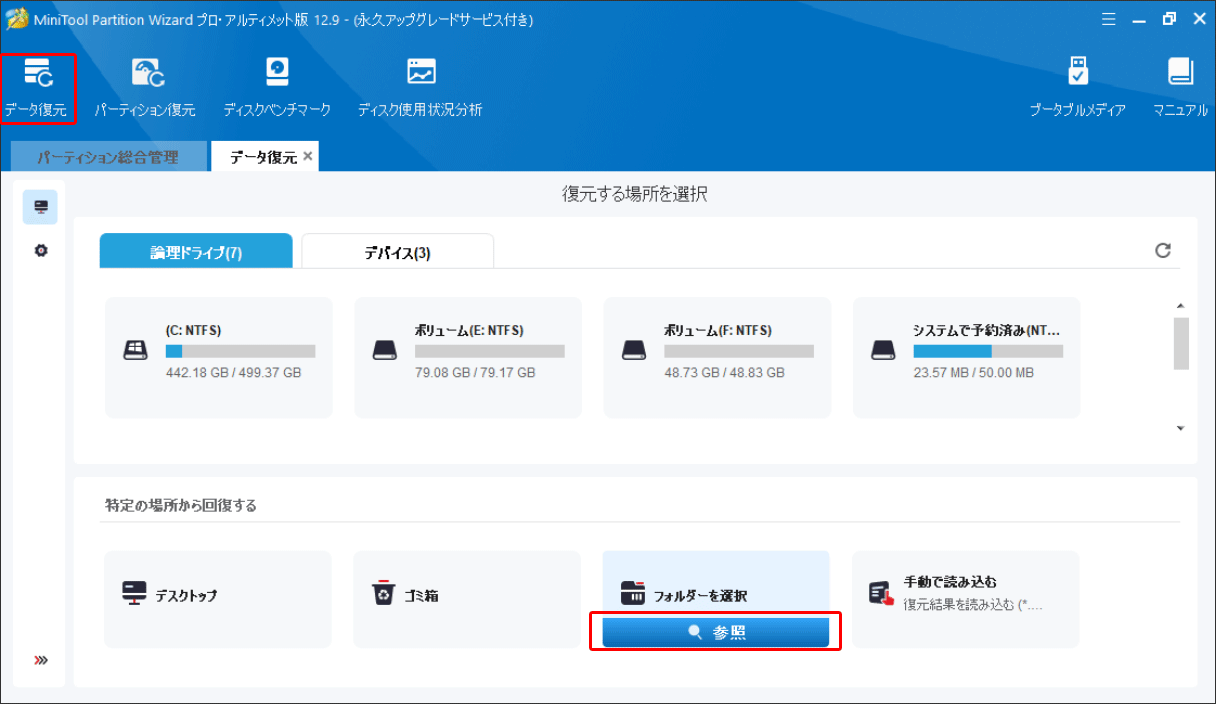1216x704 pixels.
Task: Click the C: drive windows disk icon
Action: (x=135, y=350)
